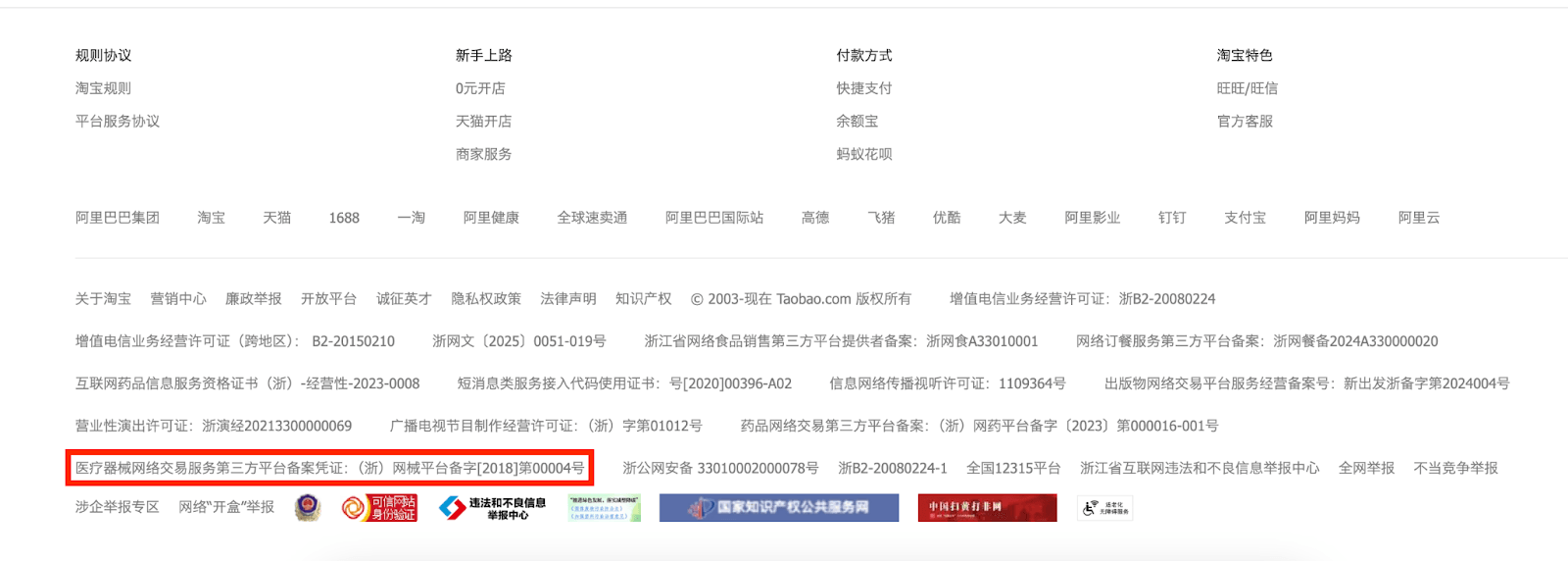Open the 浙江省互联网违法和不良信息举报中心 link
The image size is (1568, 561).
(1200, 468)
